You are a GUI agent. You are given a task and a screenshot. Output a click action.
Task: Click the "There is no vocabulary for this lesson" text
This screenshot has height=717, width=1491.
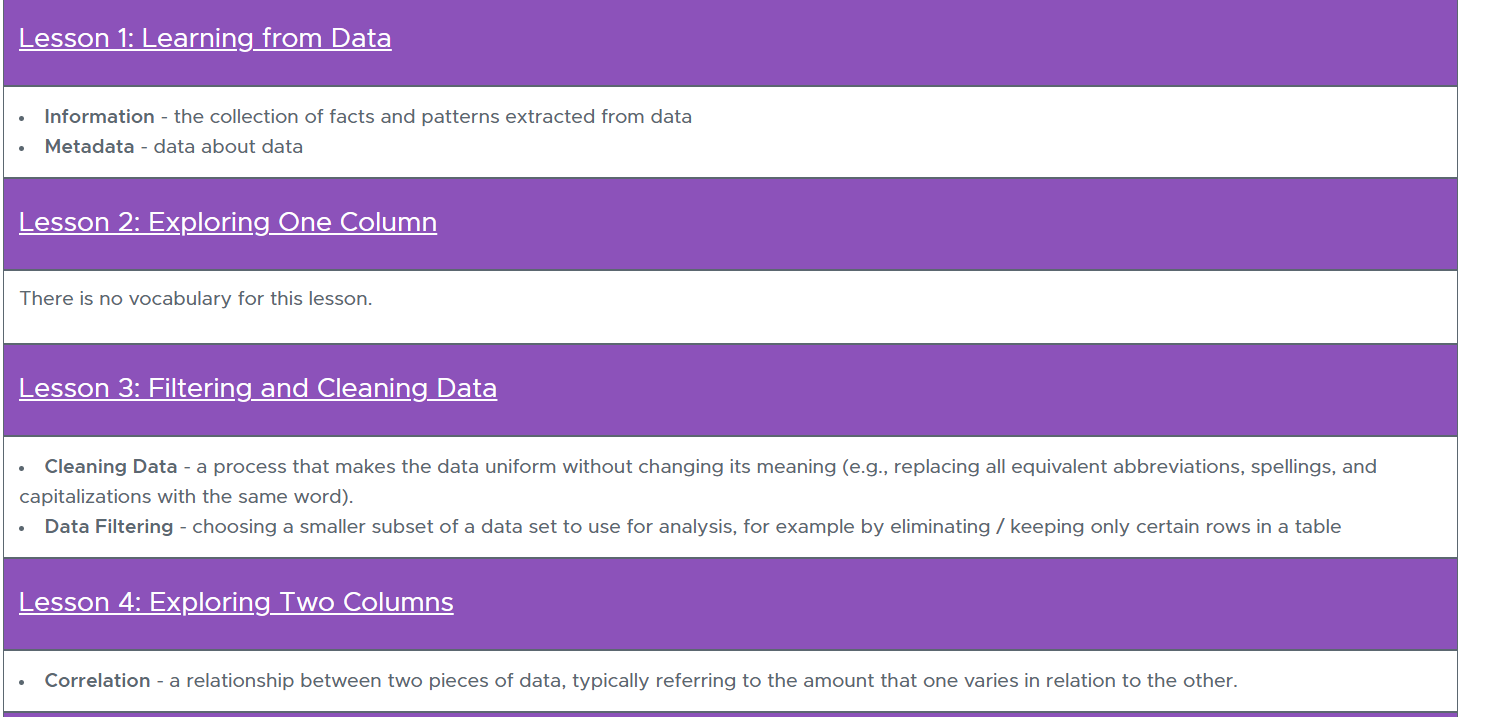(x=196, y=298)
